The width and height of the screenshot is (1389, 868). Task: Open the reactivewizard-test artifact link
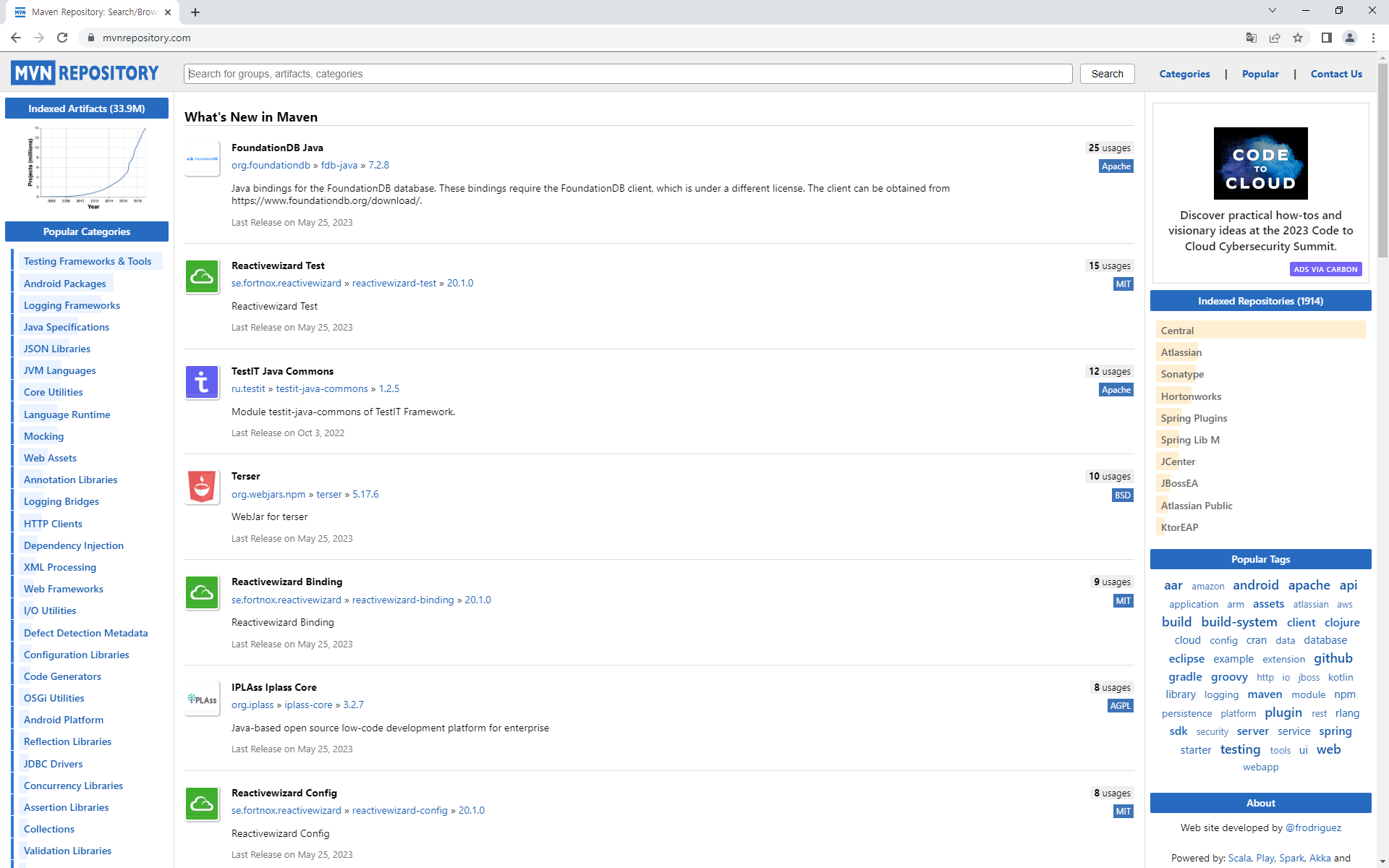click(394, 283)
